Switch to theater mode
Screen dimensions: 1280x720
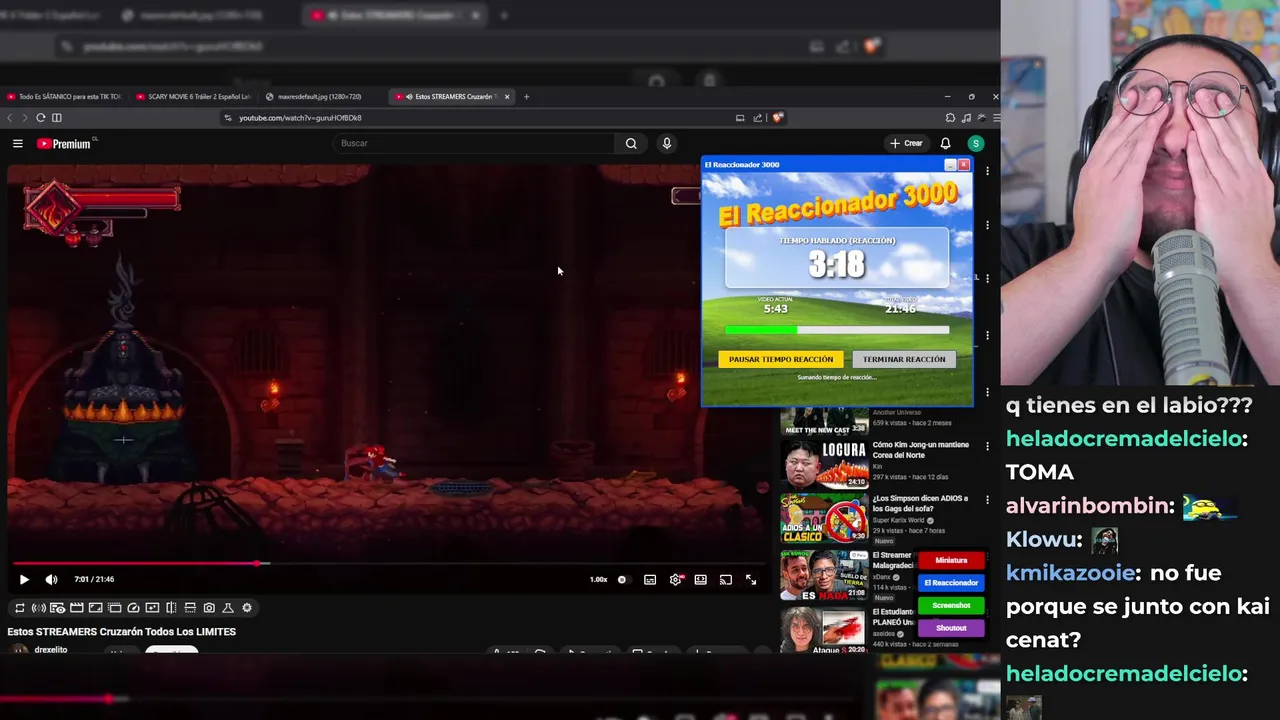tap(701, 579)
